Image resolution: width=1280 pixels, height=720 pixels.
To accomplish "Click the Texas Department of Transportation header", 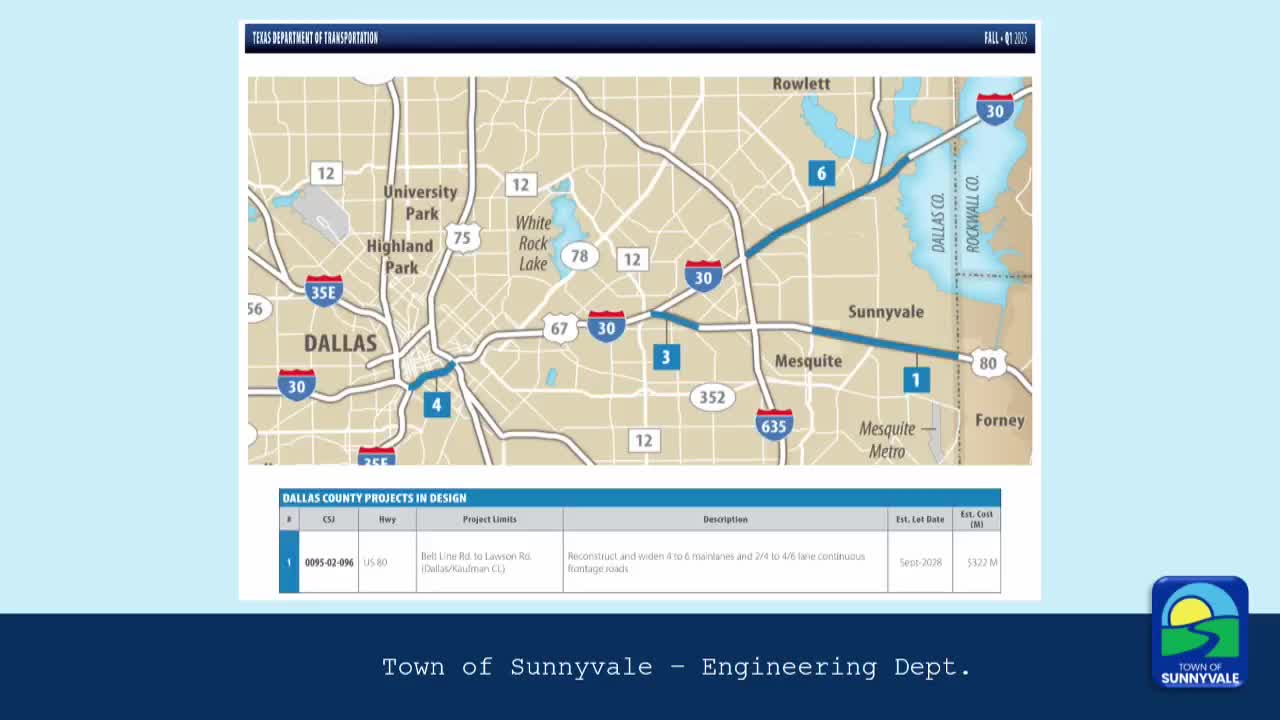I will pos(315,38).
